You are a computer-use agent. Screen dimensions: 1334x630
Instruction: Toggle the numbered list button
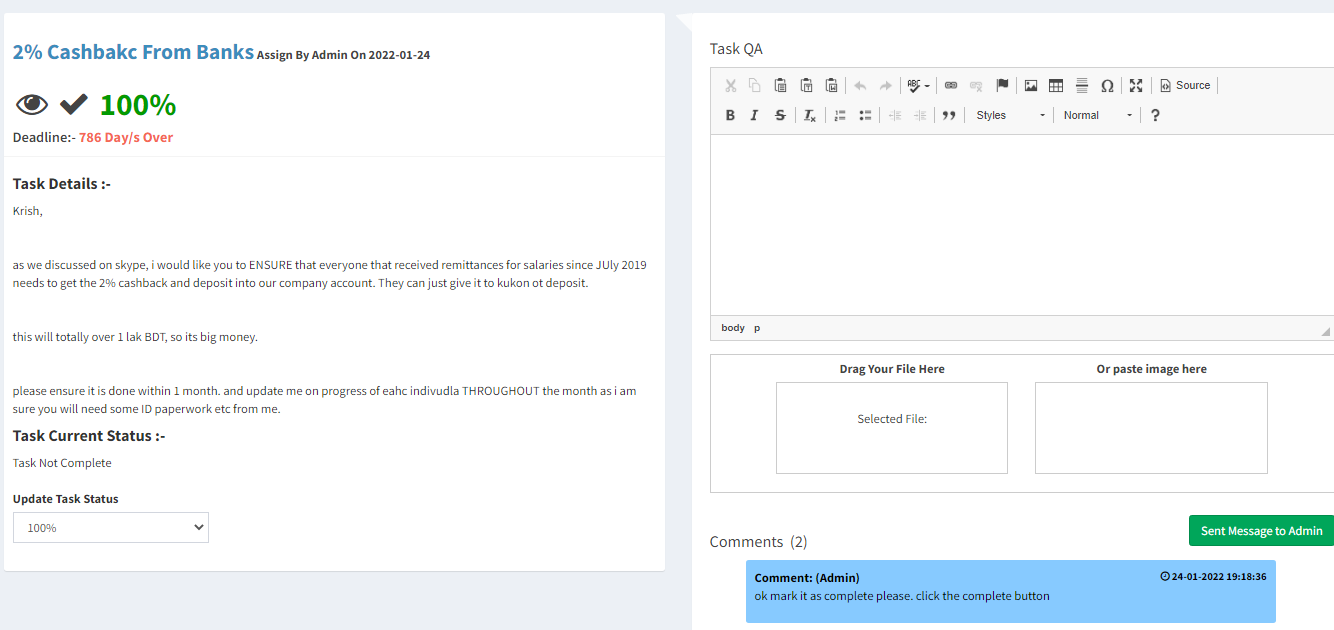[840, 115]
